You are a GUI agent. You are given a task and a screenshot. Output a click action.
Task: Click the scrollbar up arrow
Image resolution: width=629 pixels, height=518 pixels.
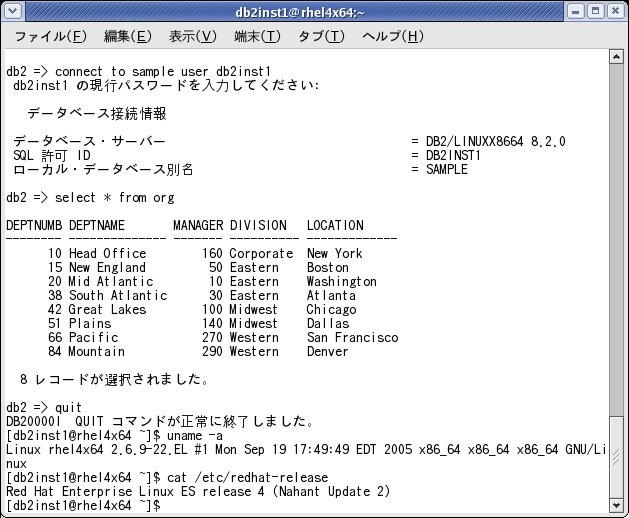click(x=616, y=57)
